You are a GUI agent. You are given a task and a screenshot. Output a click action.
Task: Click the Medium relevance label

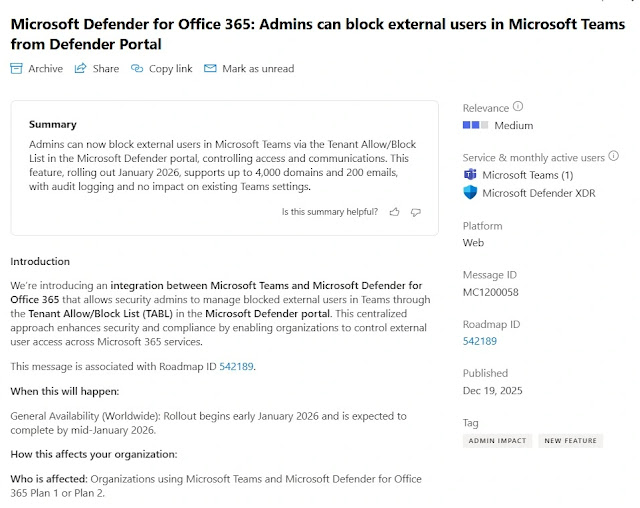tap(513, 125)
